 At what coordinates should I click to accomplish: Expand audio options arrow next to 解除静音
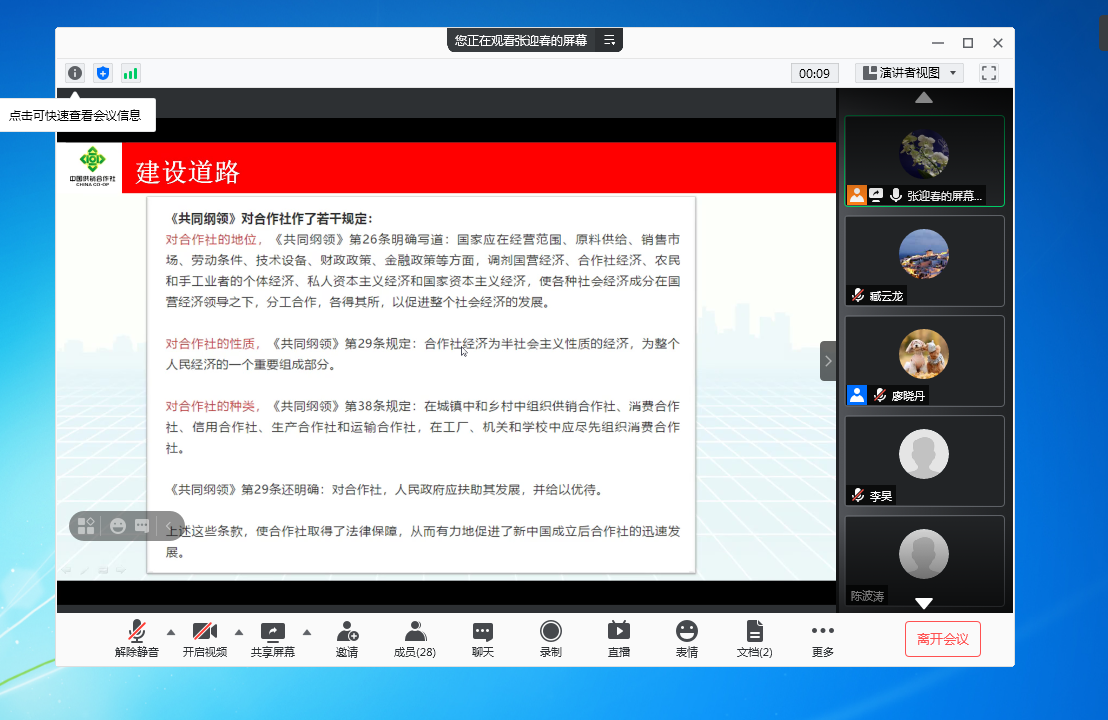[170, 632]
